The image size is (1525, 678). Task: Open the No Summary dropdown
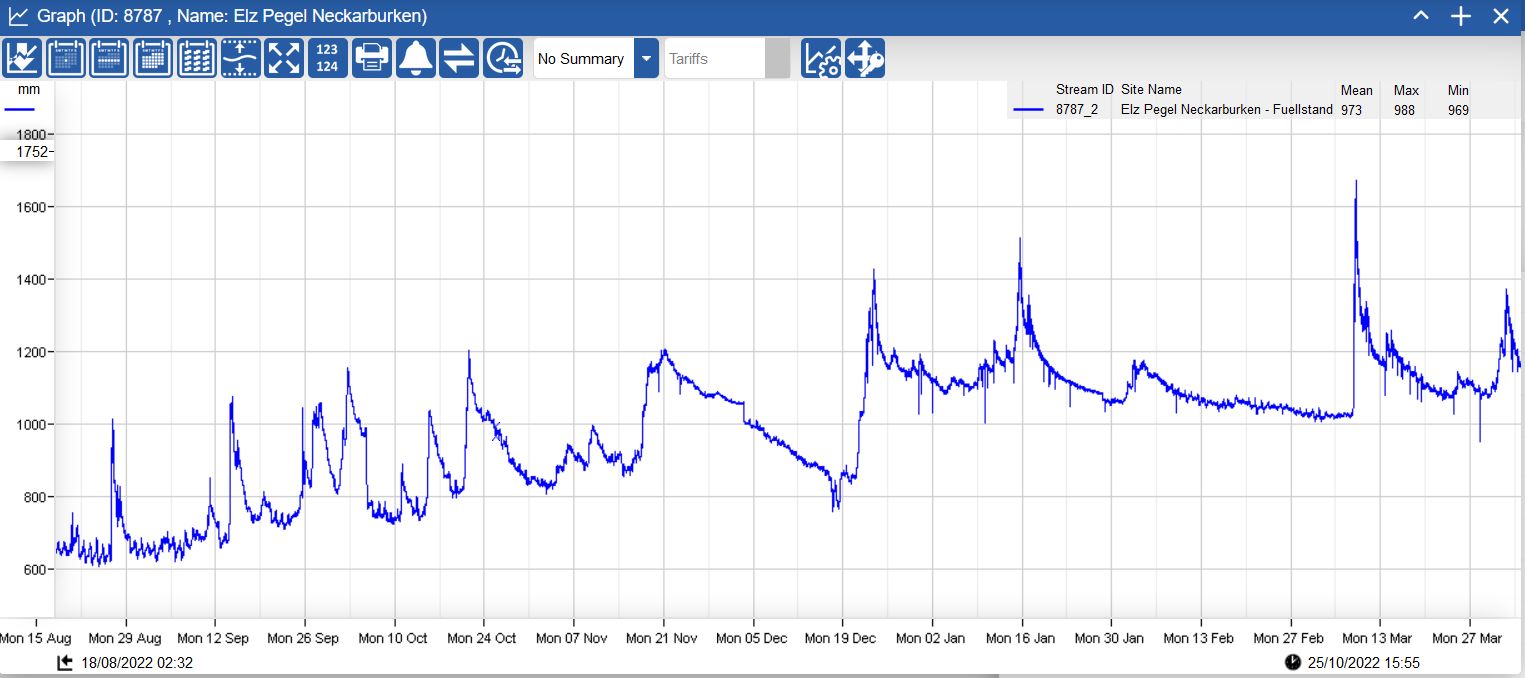647,58
